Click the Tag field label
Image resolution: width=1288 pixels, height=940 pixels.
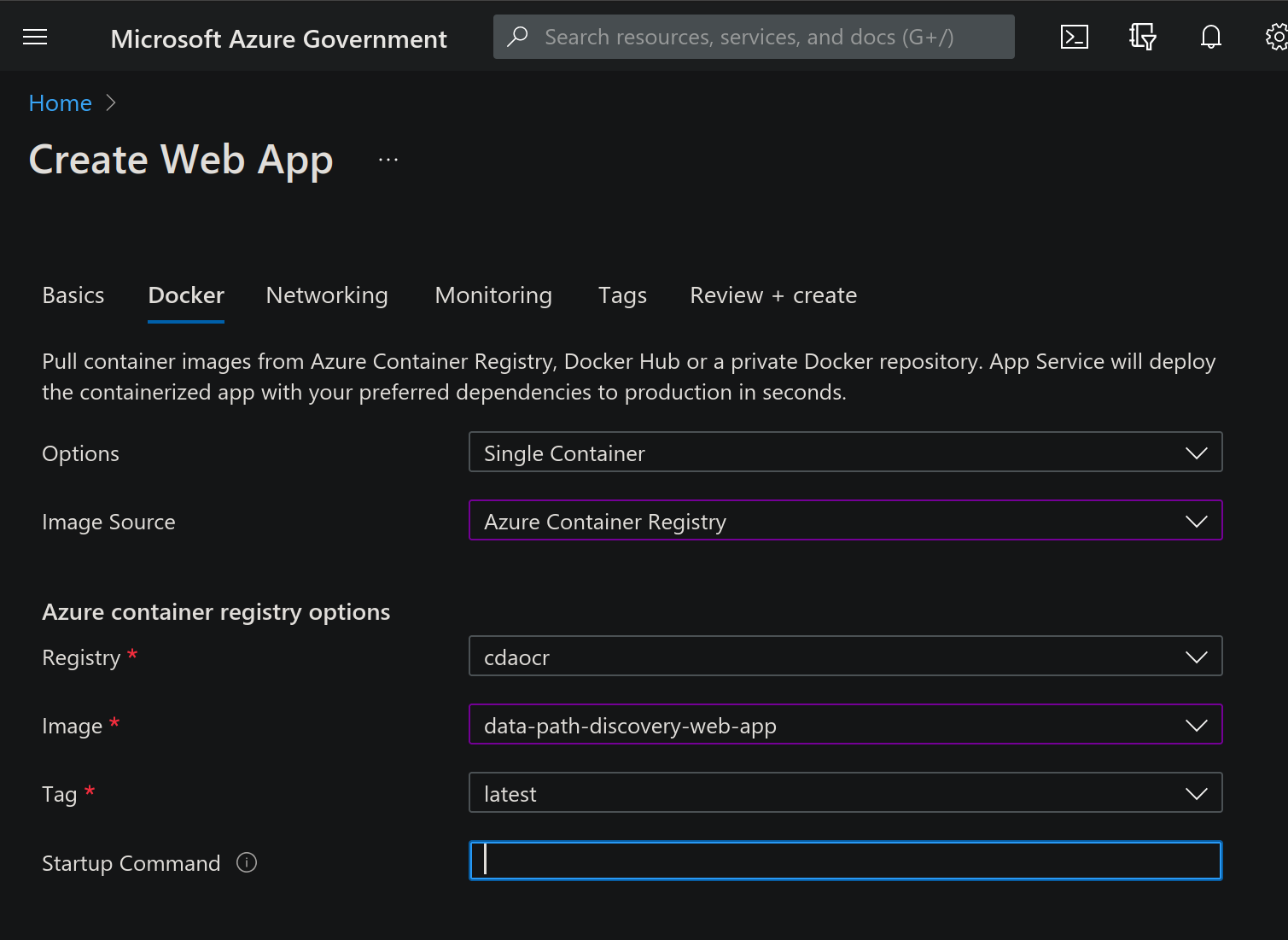click(x=59, y=794)
